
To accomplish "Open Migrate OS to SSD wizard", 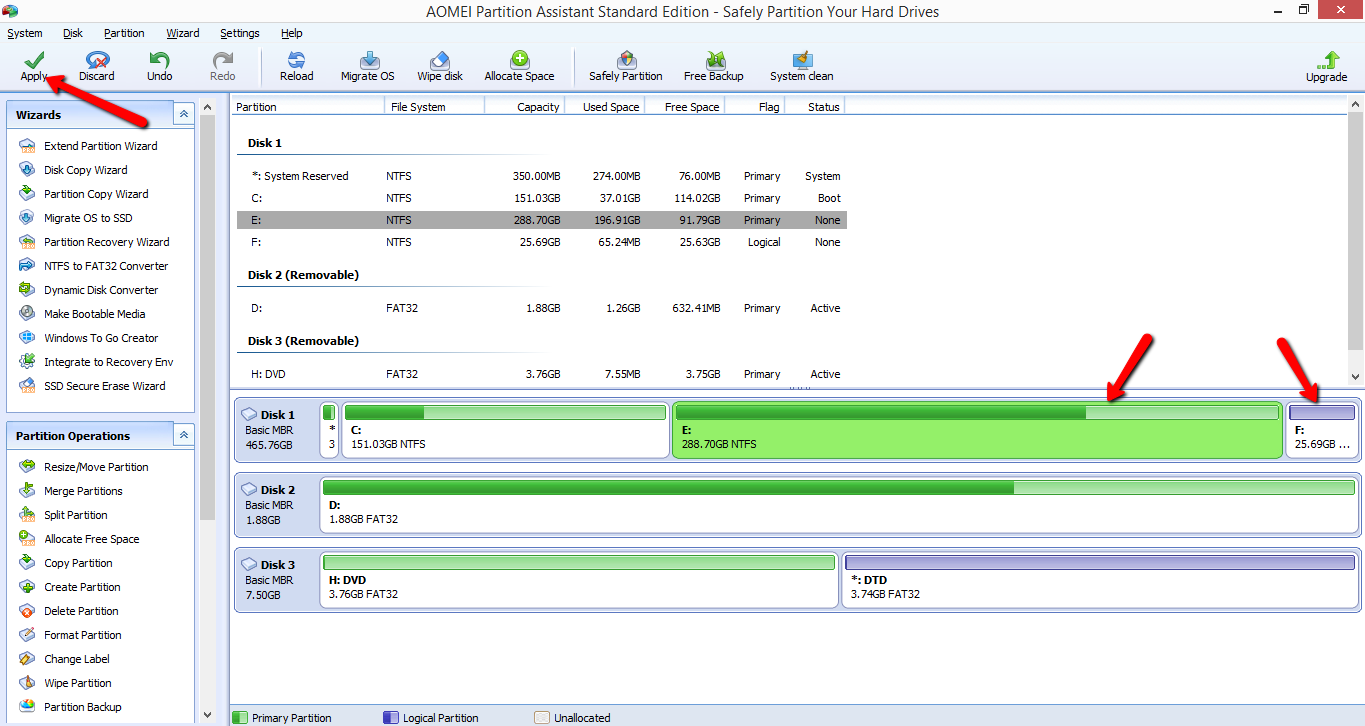I will 88,218.
